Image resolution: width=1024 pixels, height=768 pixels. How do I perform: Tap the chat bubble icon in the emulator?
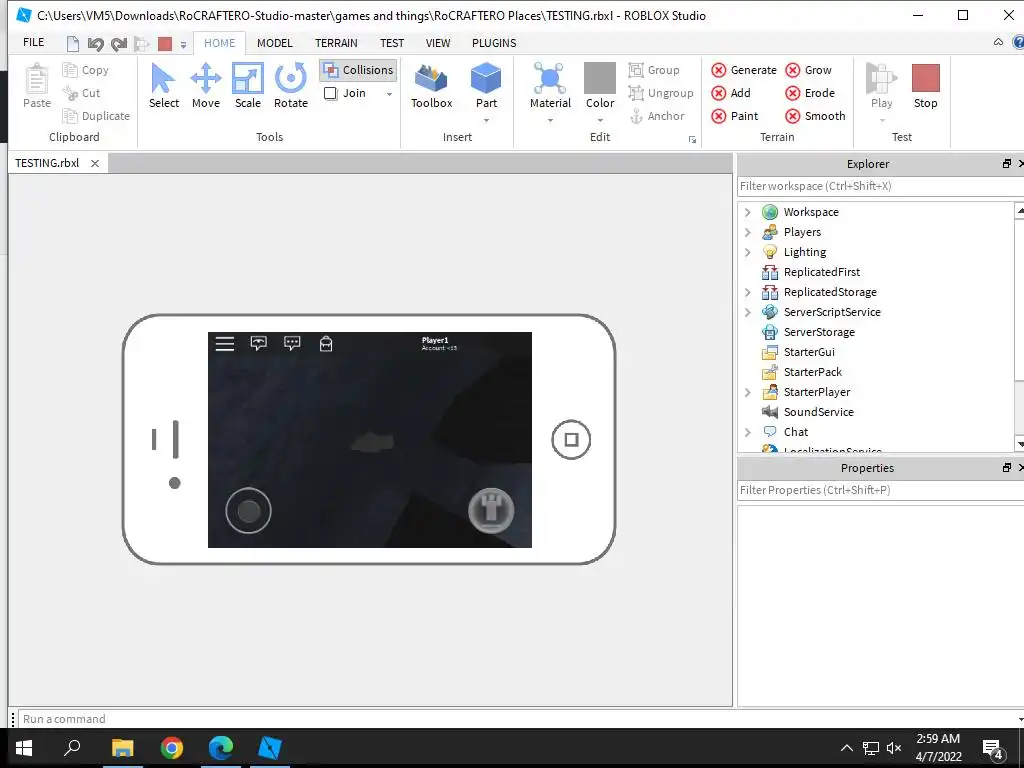click(x=292, y=343)
